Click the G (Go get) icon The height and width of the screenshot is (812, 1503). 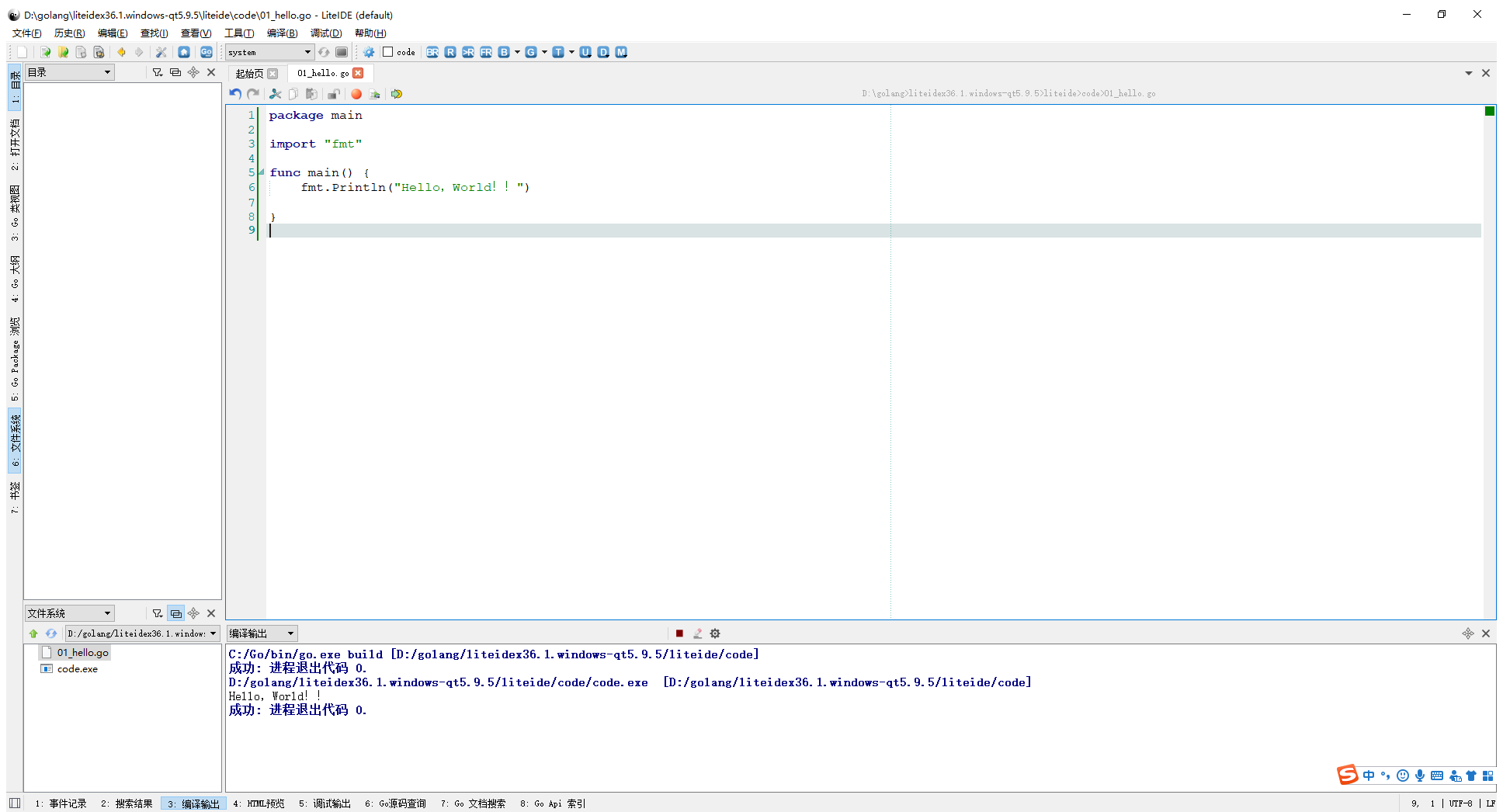(x=531, y=52)
